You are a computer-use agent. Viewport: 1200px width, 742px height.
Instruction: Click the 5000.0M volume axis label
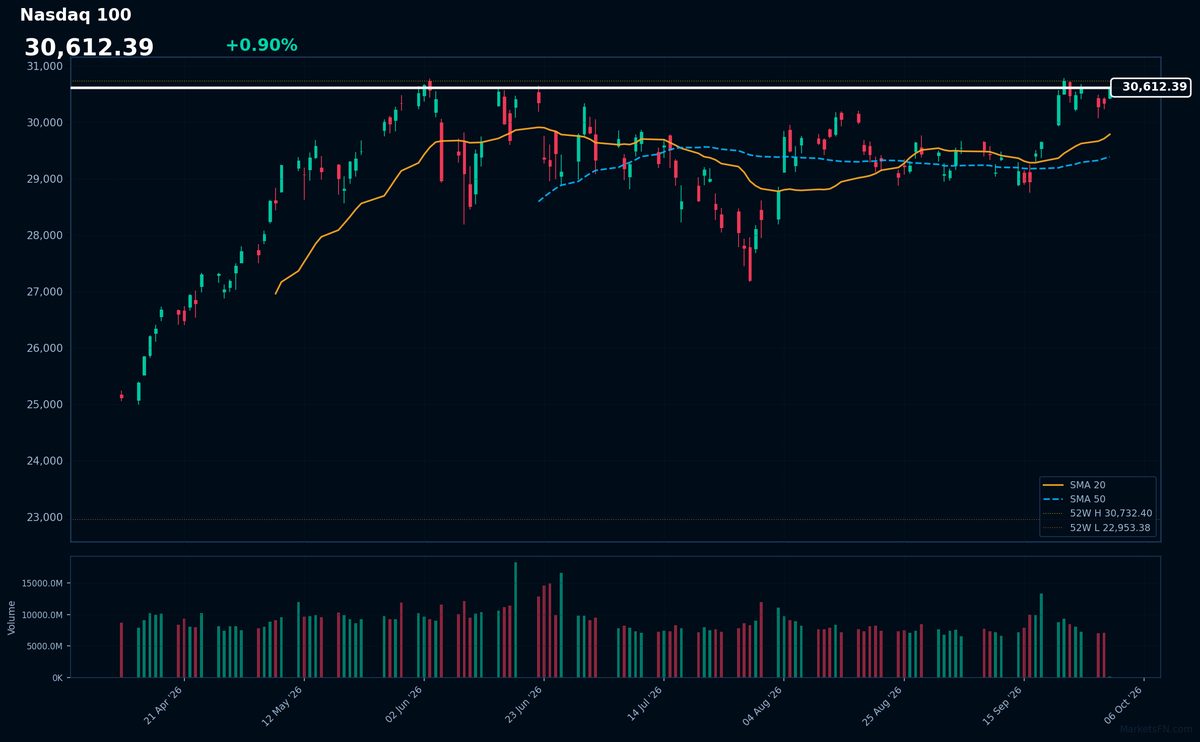pyautogui.click(x=46, y=647)
